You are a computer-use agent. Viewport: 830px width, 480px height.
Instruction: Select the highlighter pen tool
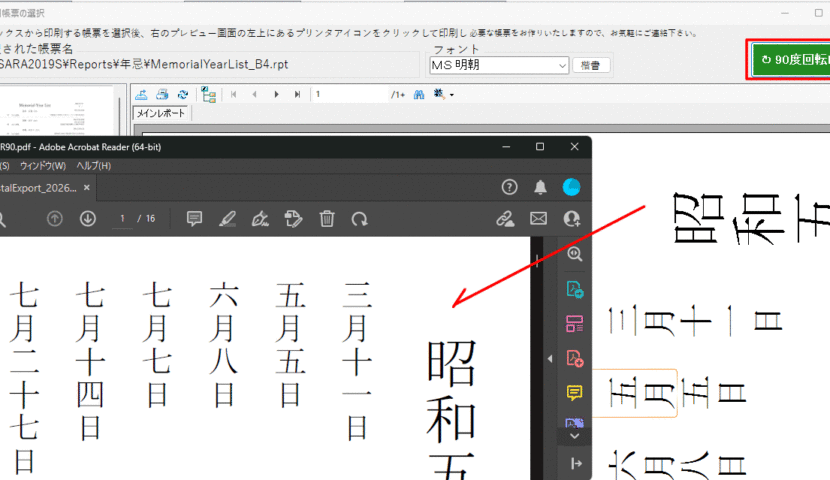(227, 218)
